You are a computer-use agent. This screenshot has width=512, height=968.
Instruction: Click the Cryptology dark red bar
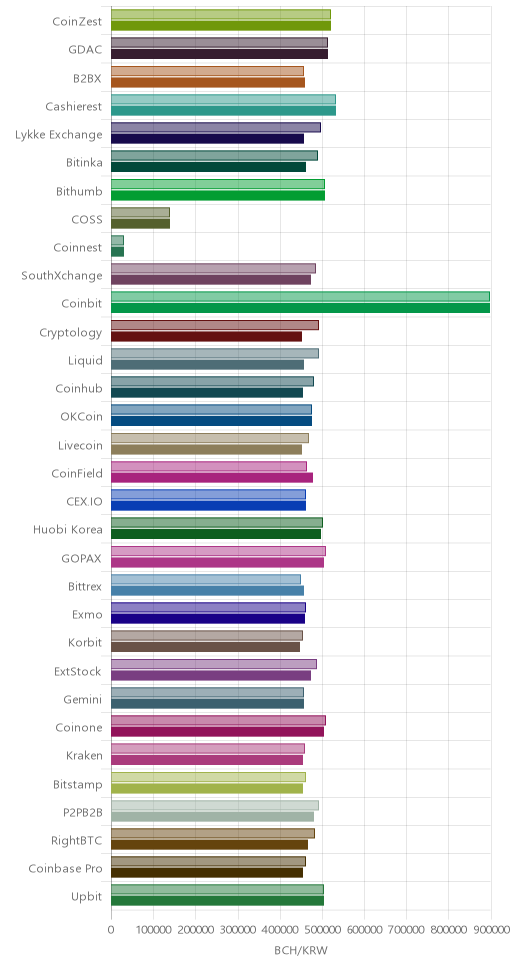tap(206, 336)
